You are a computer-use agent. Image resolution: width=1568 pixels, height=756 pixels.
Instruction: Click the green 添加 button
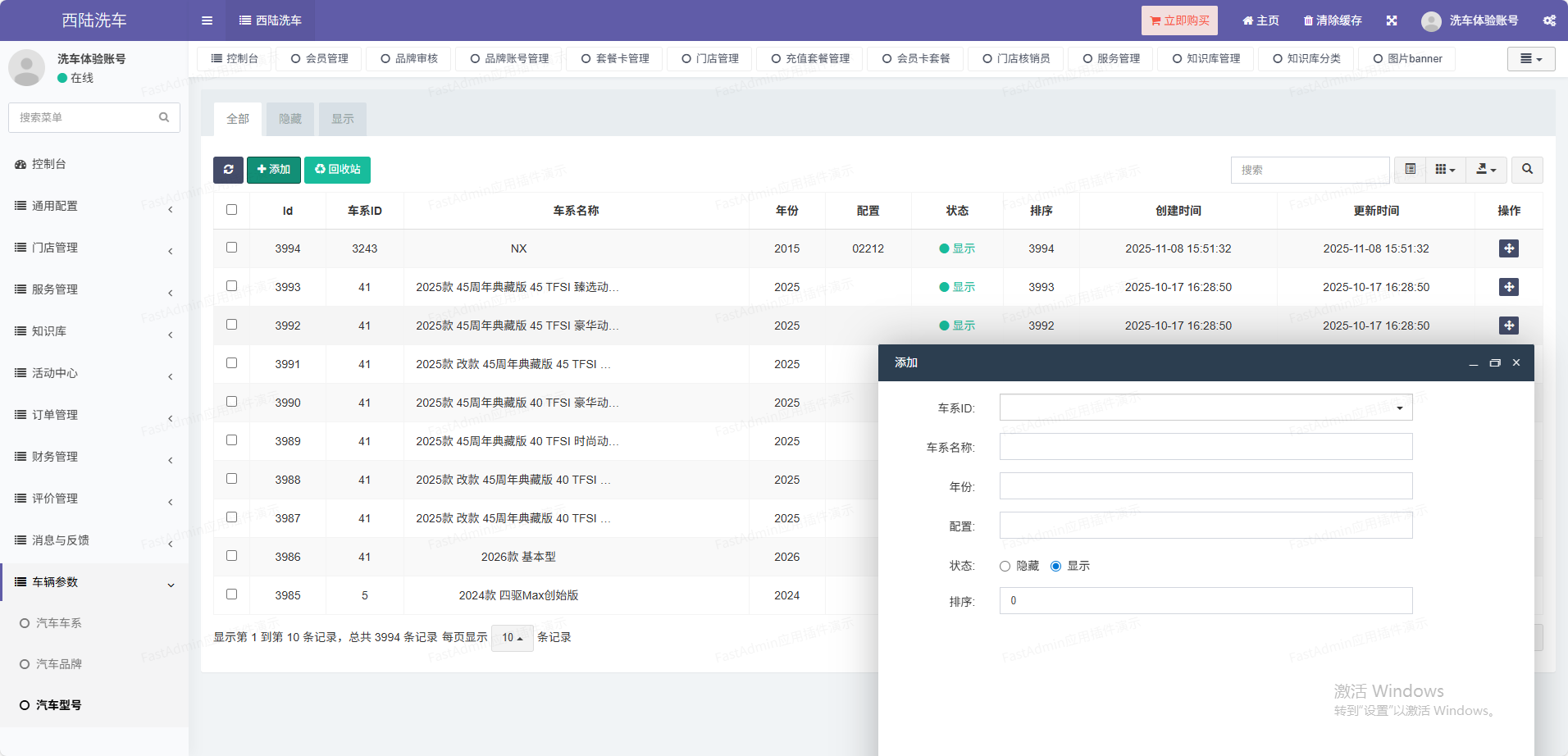274,170
